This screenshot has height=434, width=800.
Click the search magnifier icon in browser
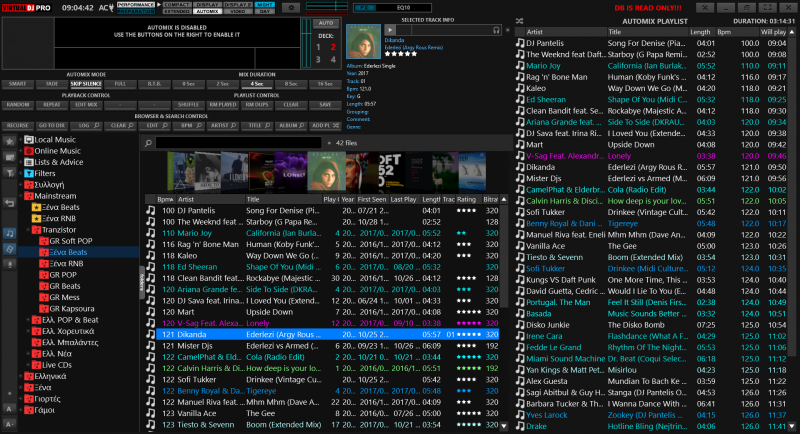coord(148,143)
